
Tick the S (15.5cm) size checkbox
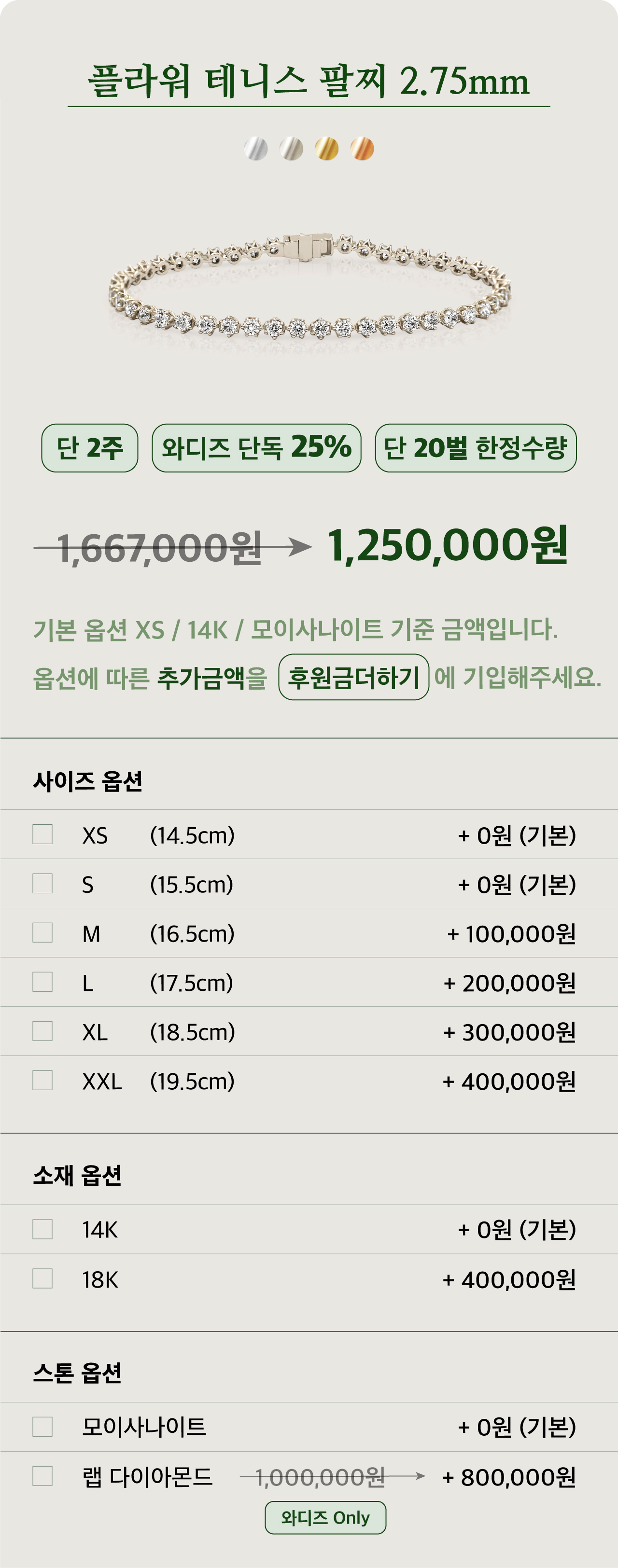point(42,883)
